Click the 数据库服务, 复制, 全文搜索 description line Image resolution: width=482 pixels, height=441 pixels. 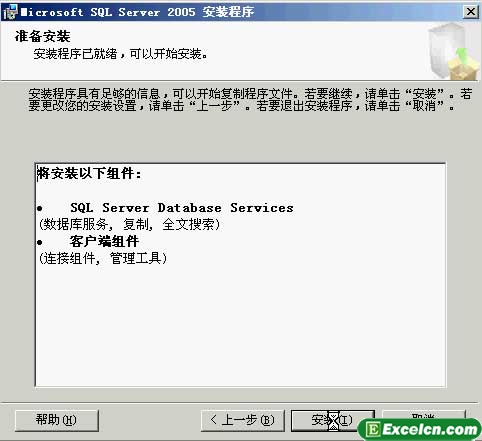pyautogui.click(x=129, y=224)
